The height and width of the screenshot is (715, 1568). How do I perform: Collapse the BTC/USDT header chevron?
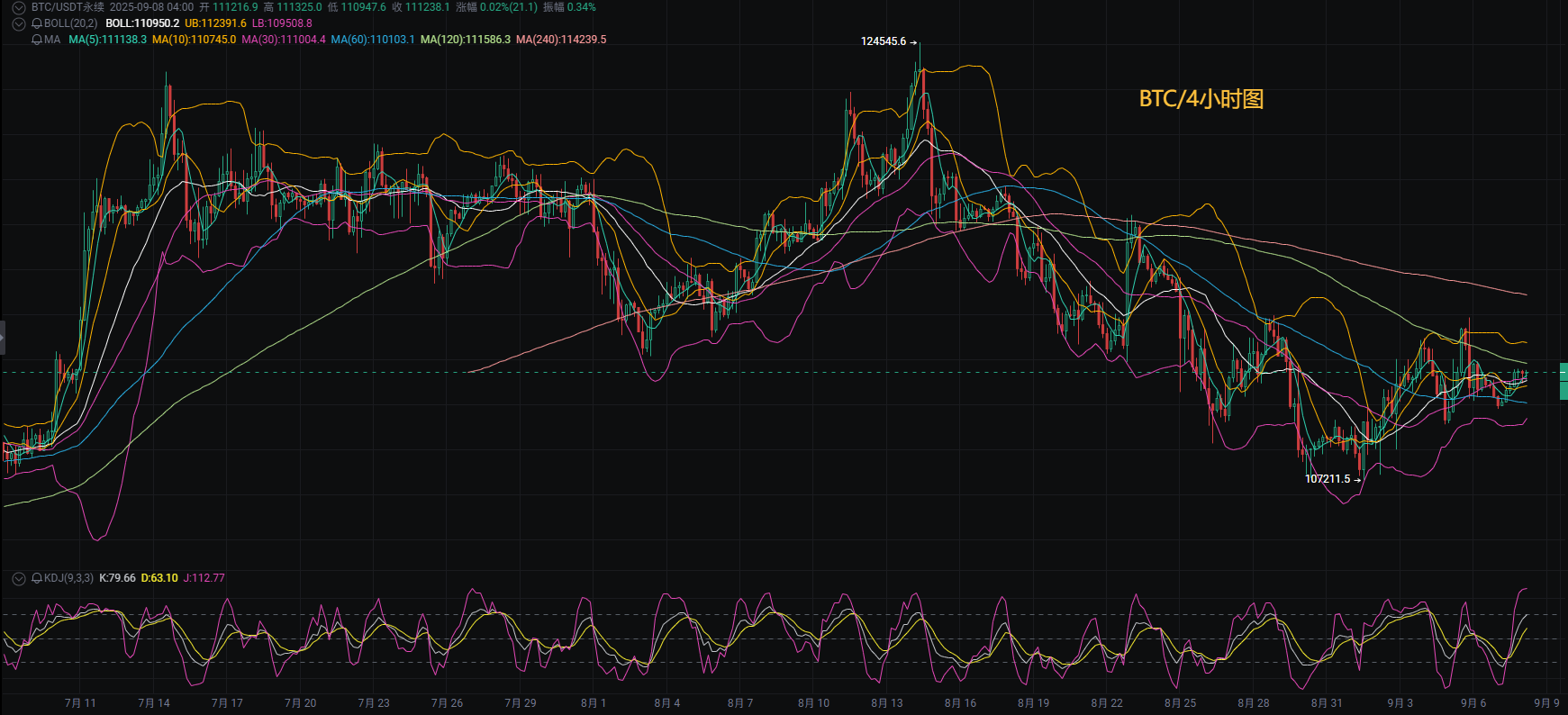pos(18,7)
